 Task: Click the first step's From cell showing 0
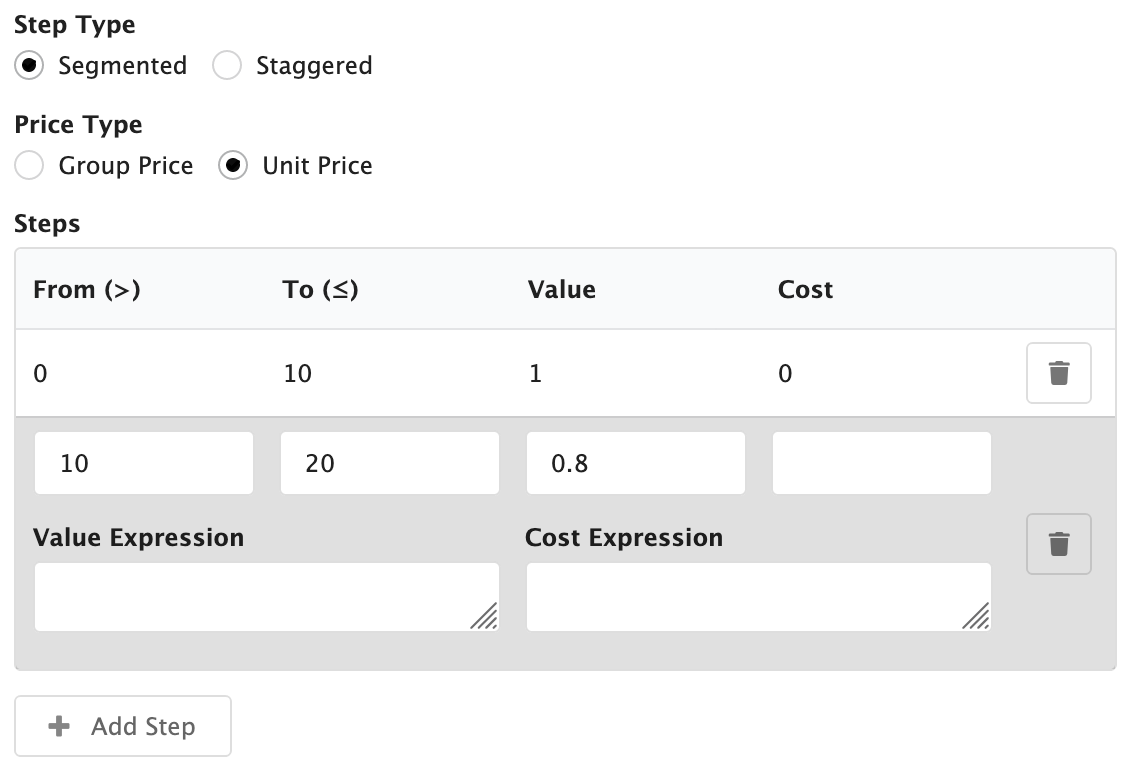click(x=40, y=374)
